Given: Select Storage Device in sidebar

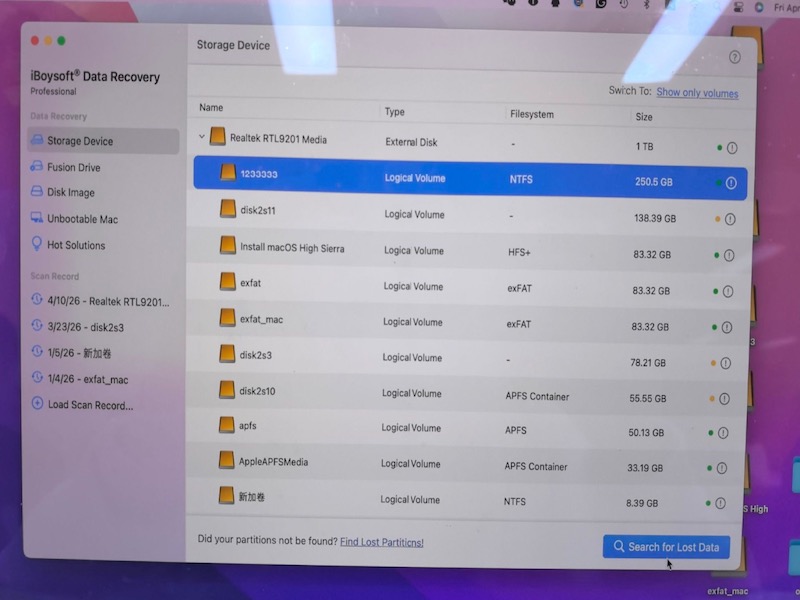Looking at the screenshot, I should [x=103, y=141].
